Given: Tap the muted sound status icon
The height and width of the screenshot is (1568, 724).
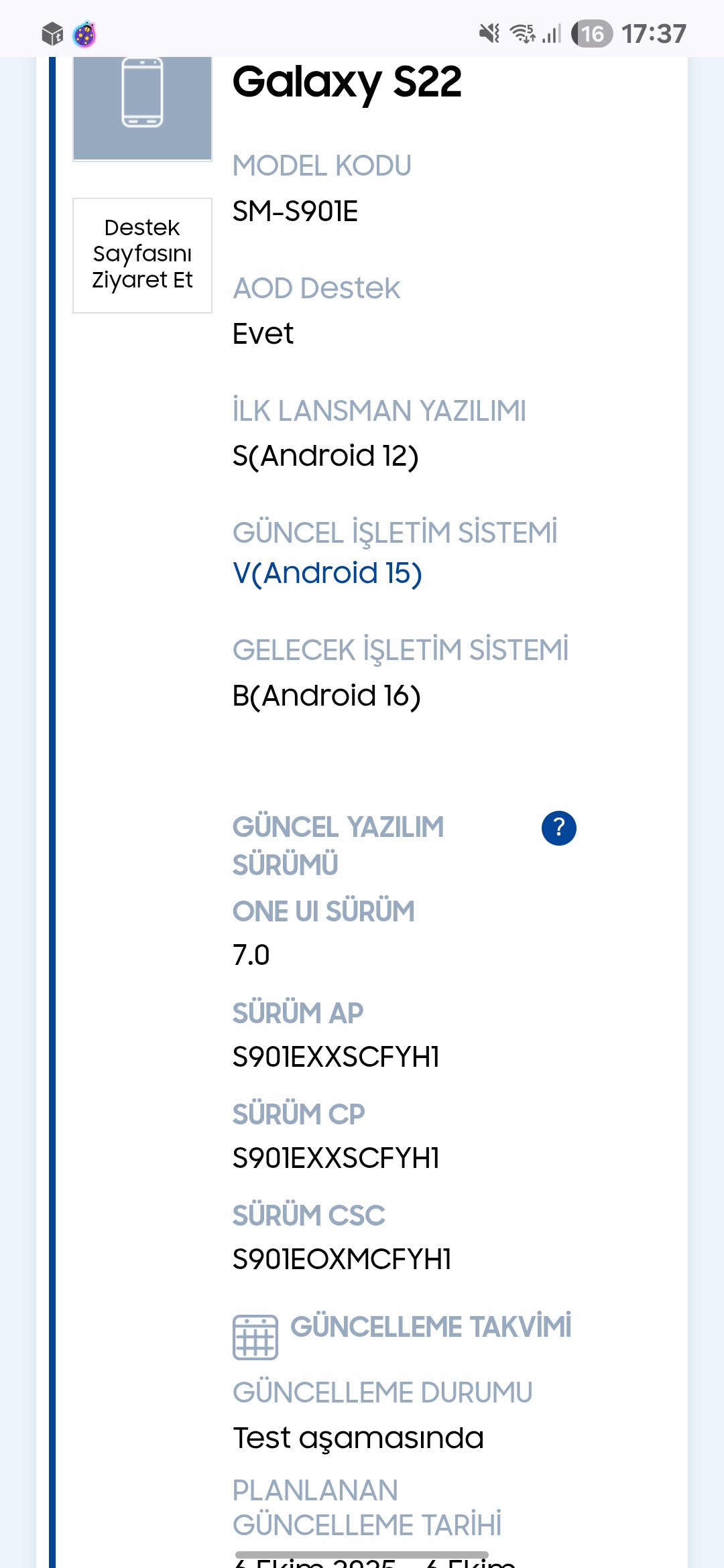Looking at the screenshot, I should click(x=489, y=33).
